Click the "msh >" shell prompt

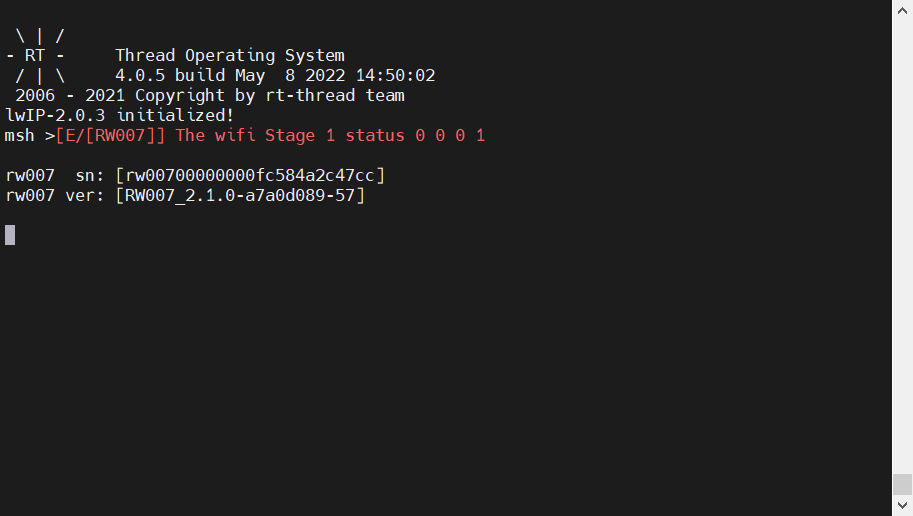tap(29, 136)
